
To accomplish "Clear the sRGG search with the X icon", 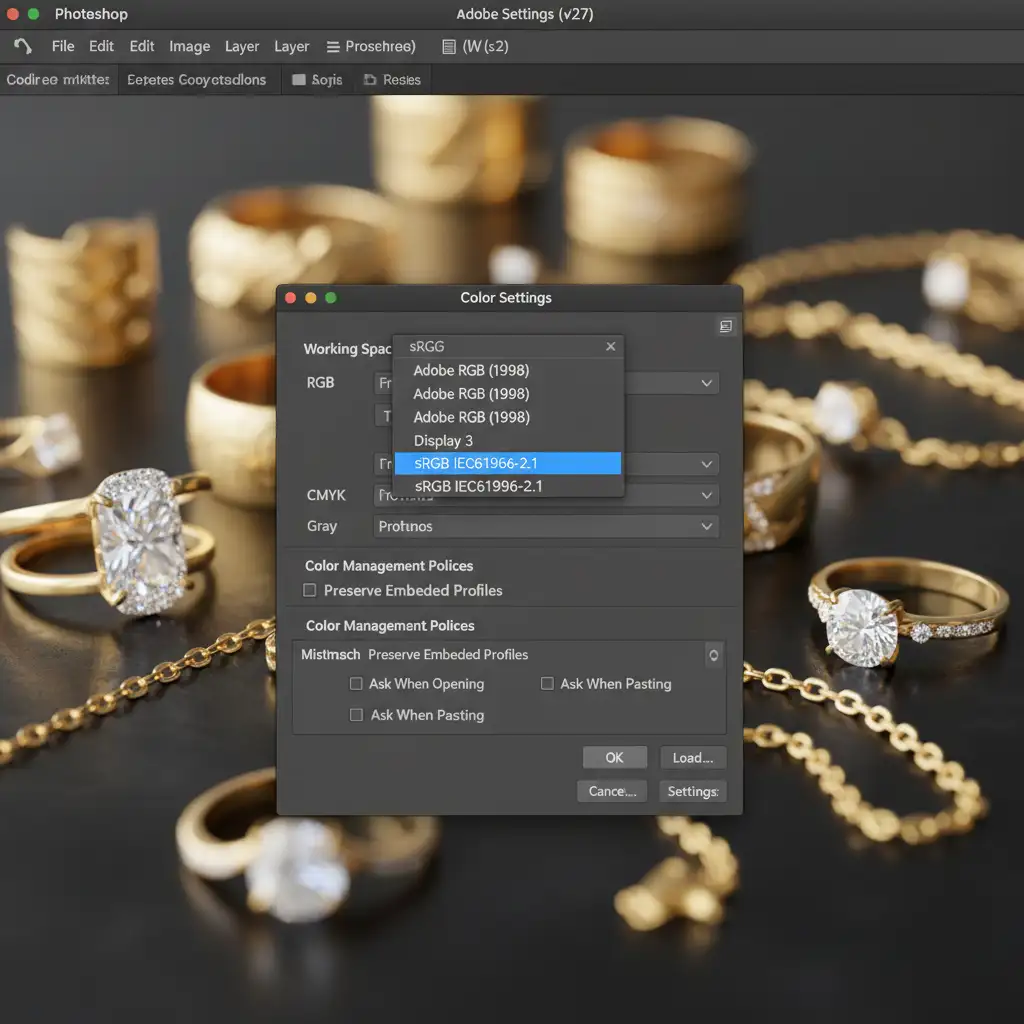I will coord(610,347).
